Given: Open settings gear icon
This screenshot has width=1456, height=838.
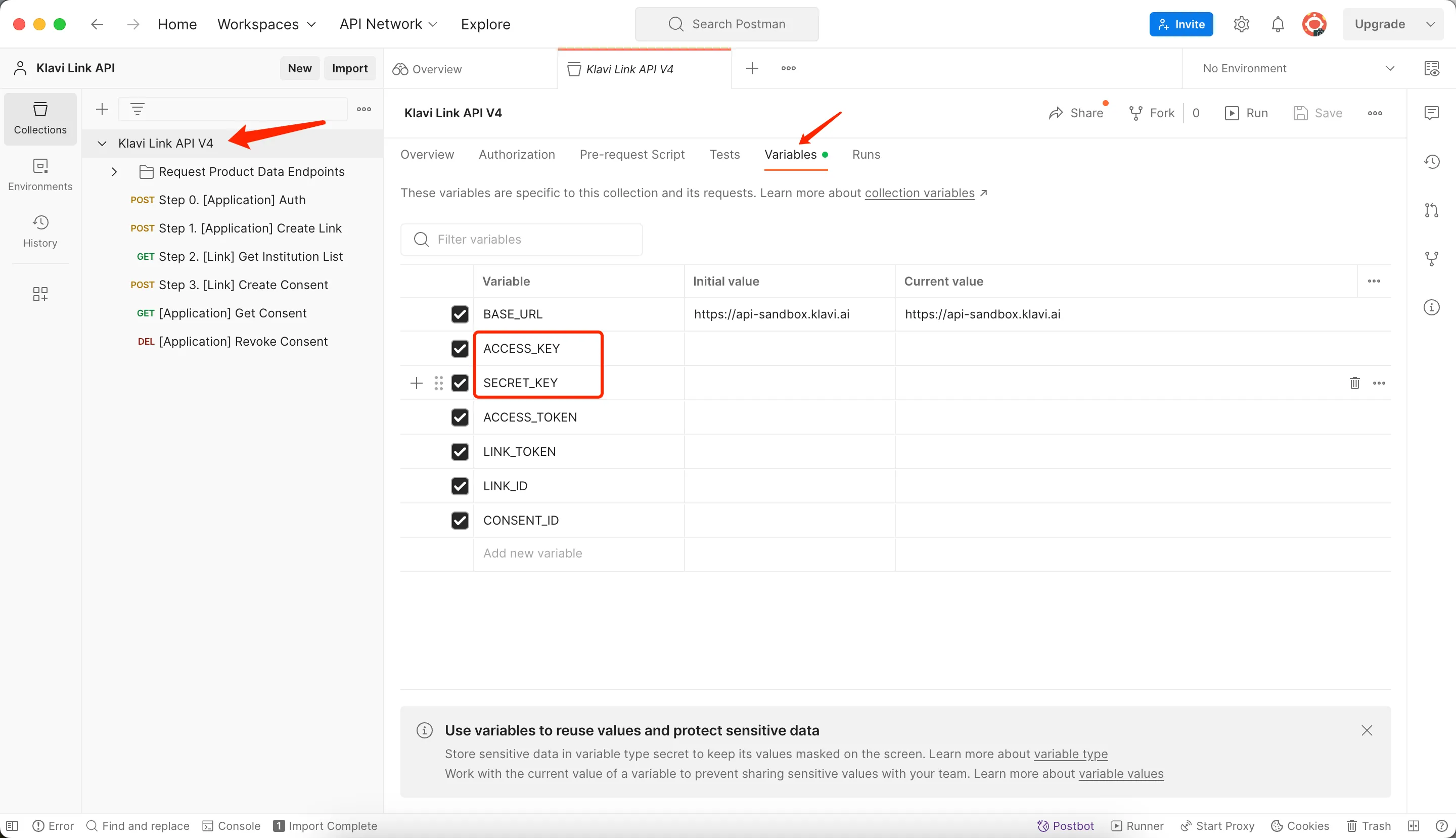Looking at the screenshot, I should coord(1241,24).
